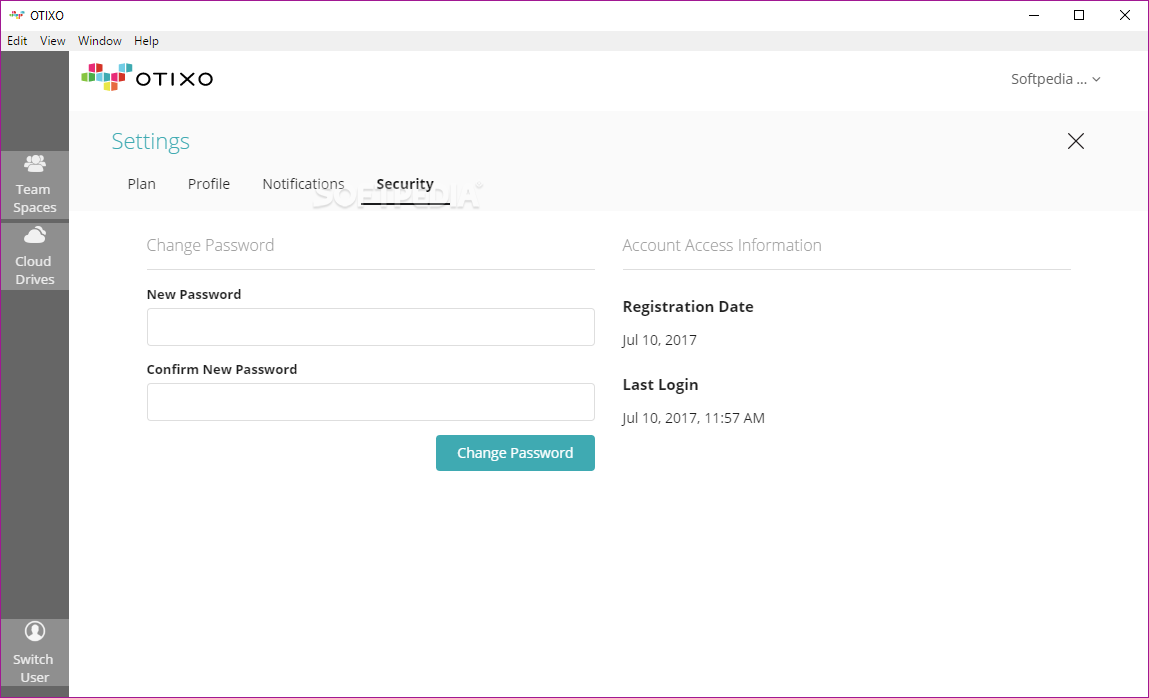Click the OTIXO logo in the header
1149x698 pixels.
click(x=147, y=77)
